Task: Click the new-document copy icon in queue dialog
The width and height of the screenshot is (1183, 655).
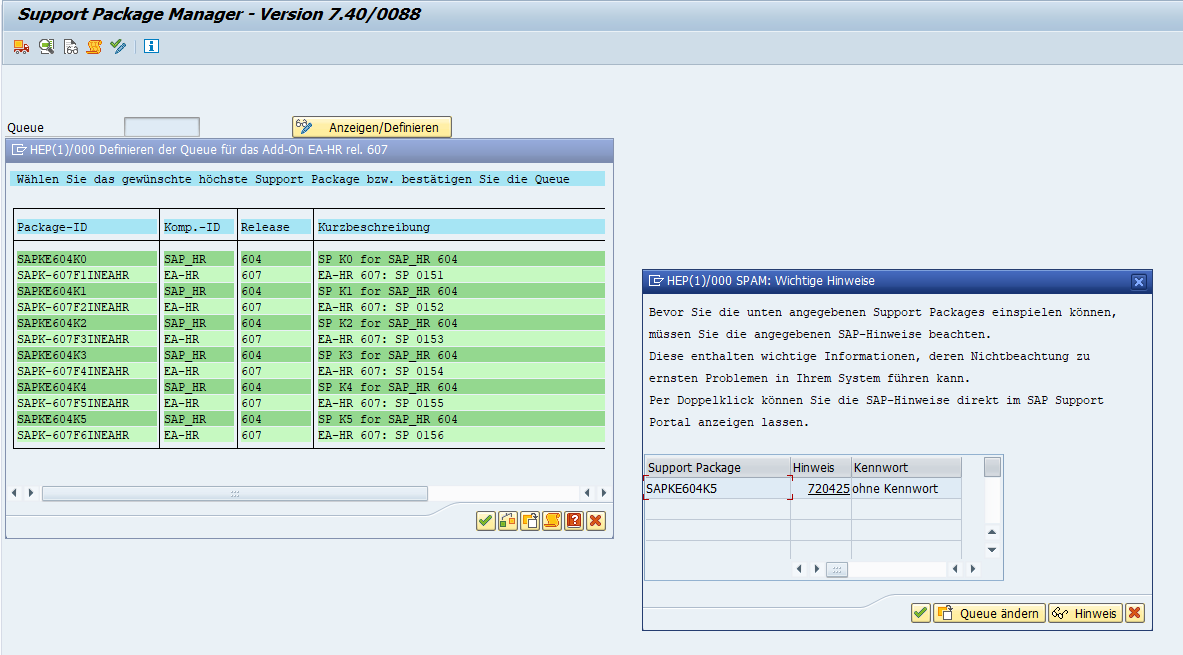Action: click(x=530, y=521)
